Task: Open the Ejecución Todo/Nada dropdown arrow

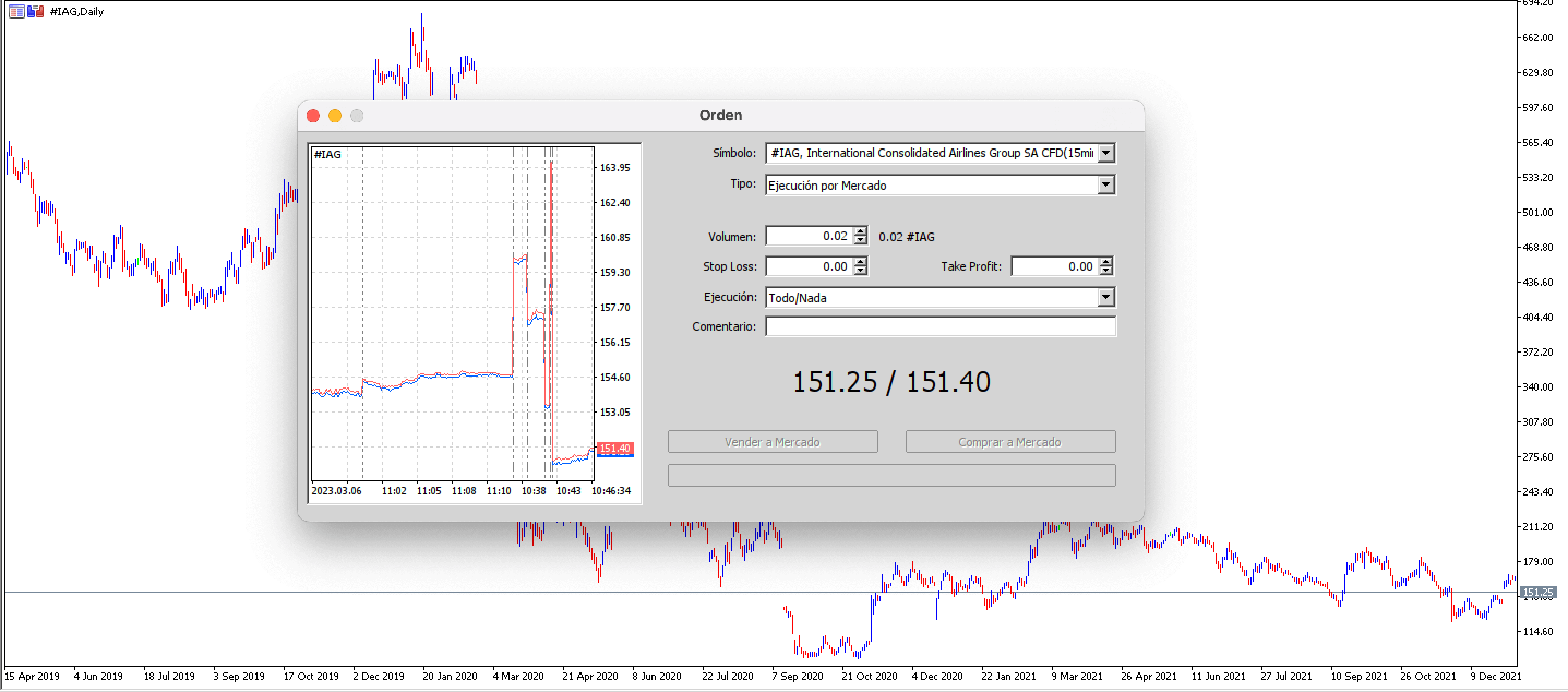Action: (x=1106, y=297)
